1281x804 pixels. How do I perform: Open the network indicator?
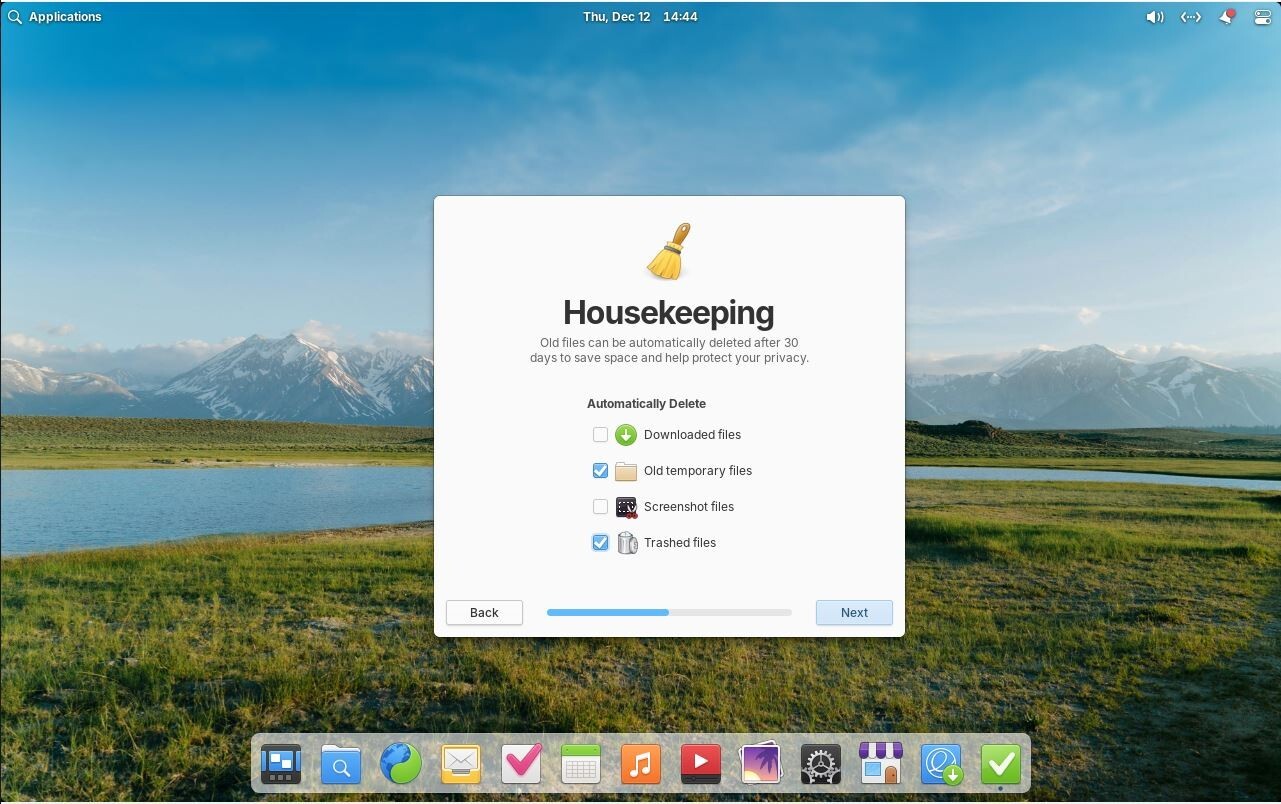[x=1190, y=17]
